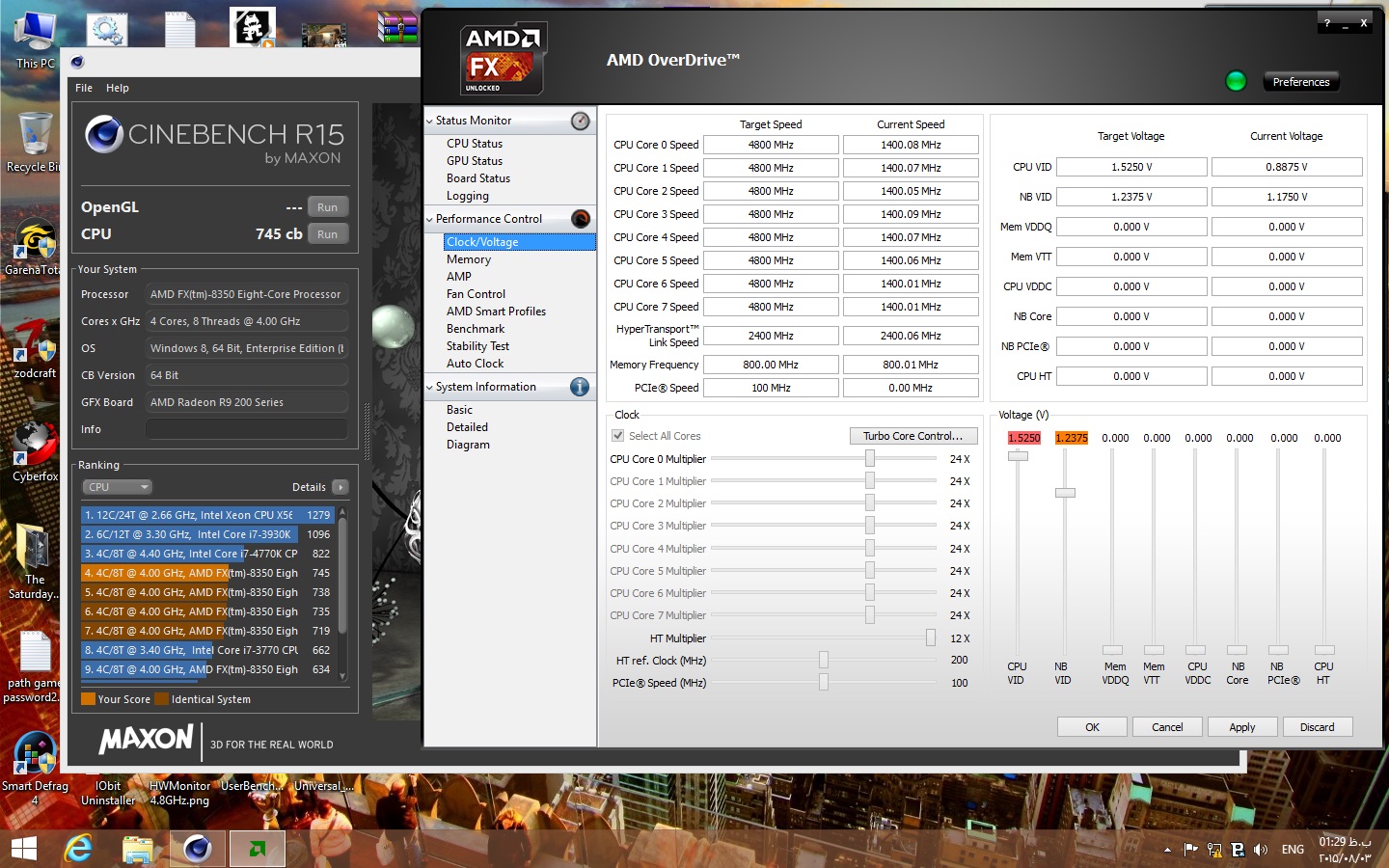Click the Status Monitor clock icon
Viewport: 1389px width, 868px height.
580,122
